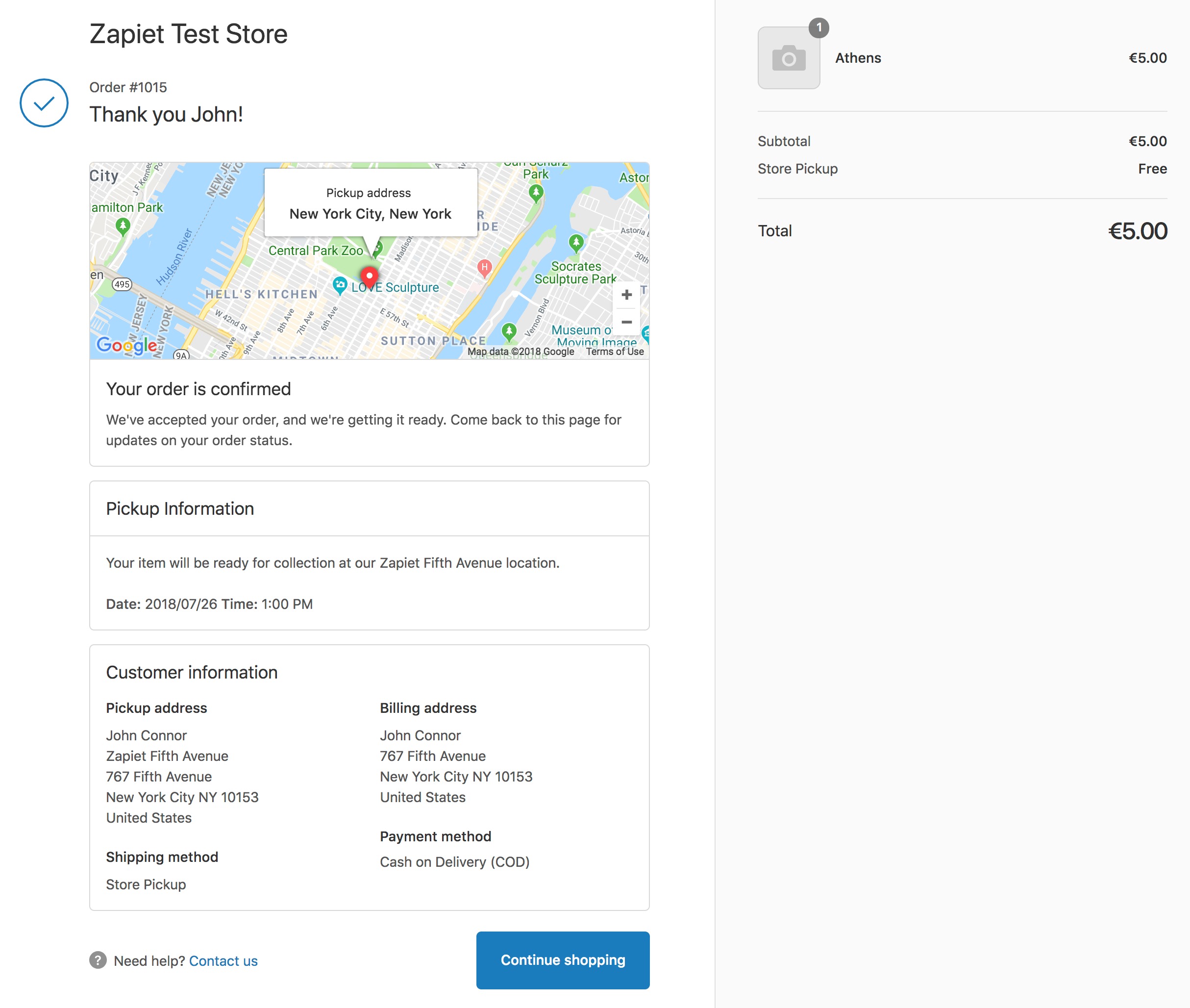
Task: Click the Pickup address map popup
Action: click(x=370, y=203)
